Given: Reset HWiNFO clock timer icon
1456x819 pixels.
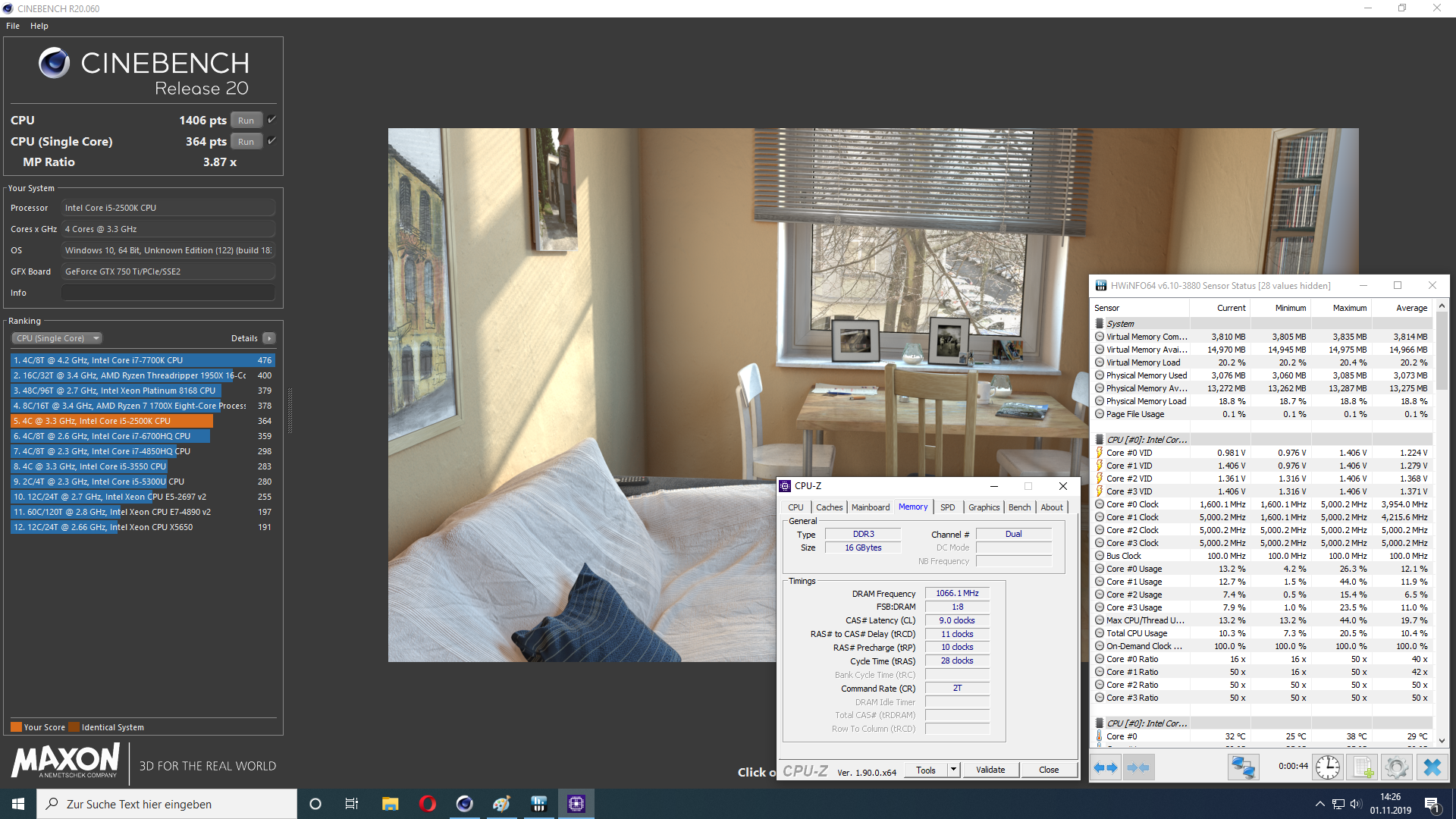Looking at the screenshot, I should pos(1327,767).
